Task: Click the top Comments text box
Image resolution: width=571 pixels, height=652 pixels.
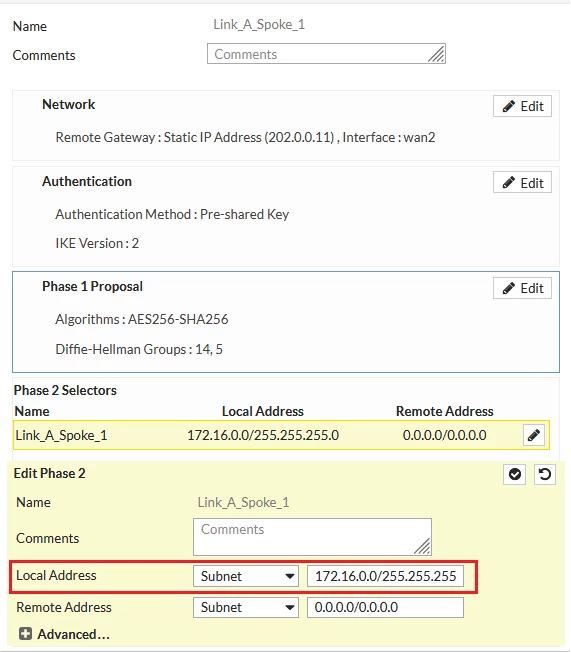Action: tap(326, 54)
